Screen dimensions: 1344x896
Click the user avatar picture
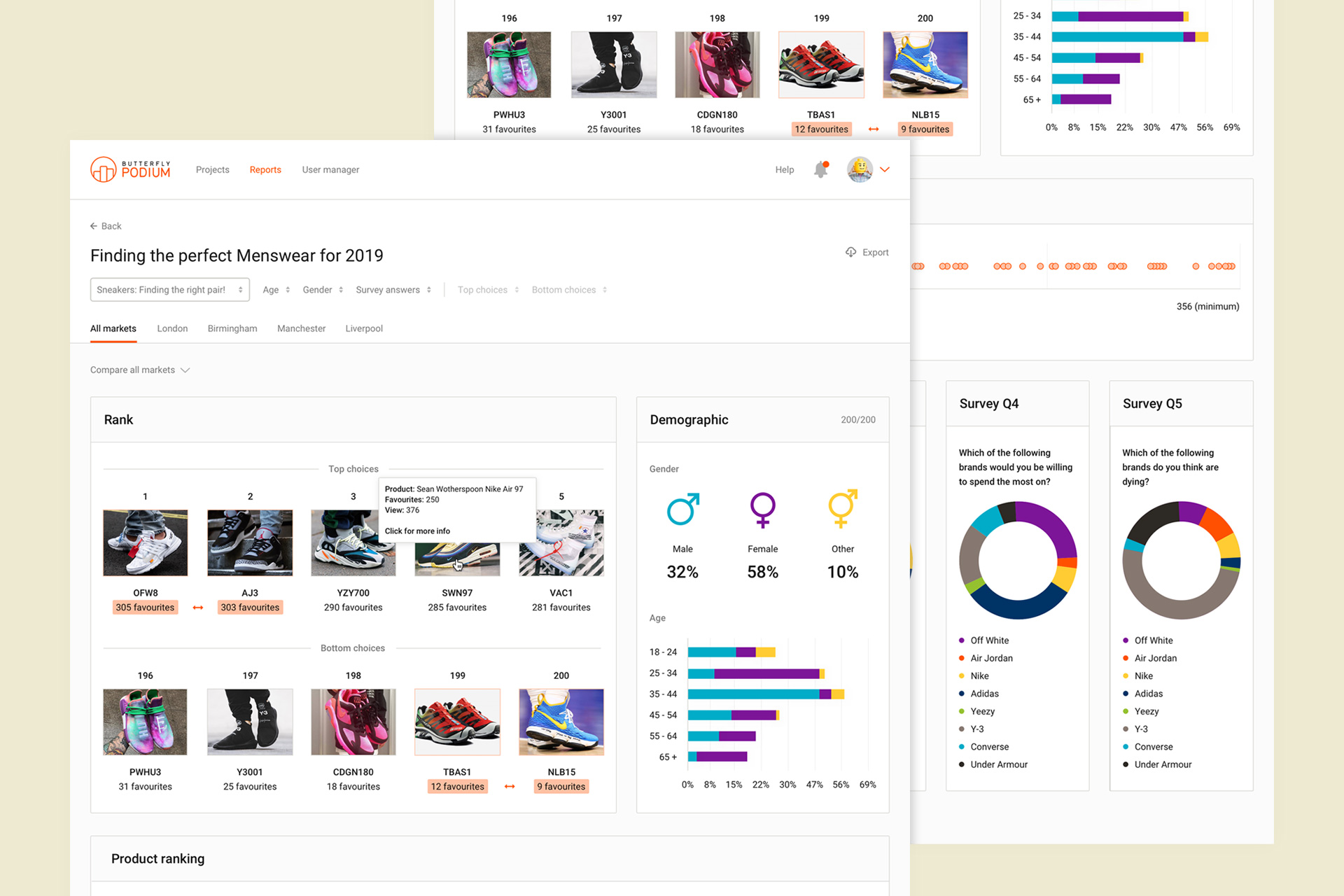click(860, 169)
